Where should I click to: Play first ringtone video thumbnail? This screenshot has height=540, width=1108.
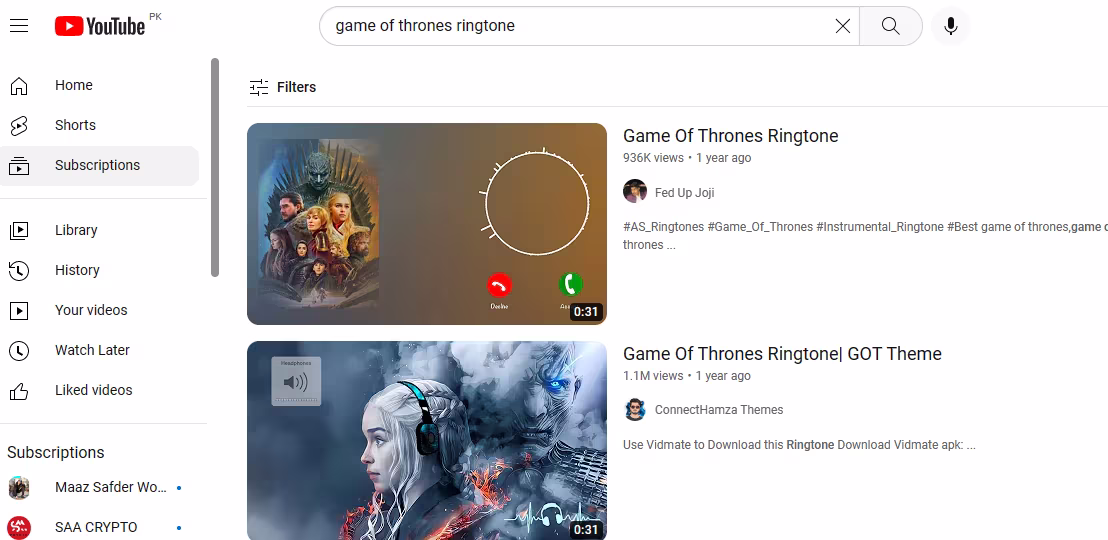click(x=427, y=224)
